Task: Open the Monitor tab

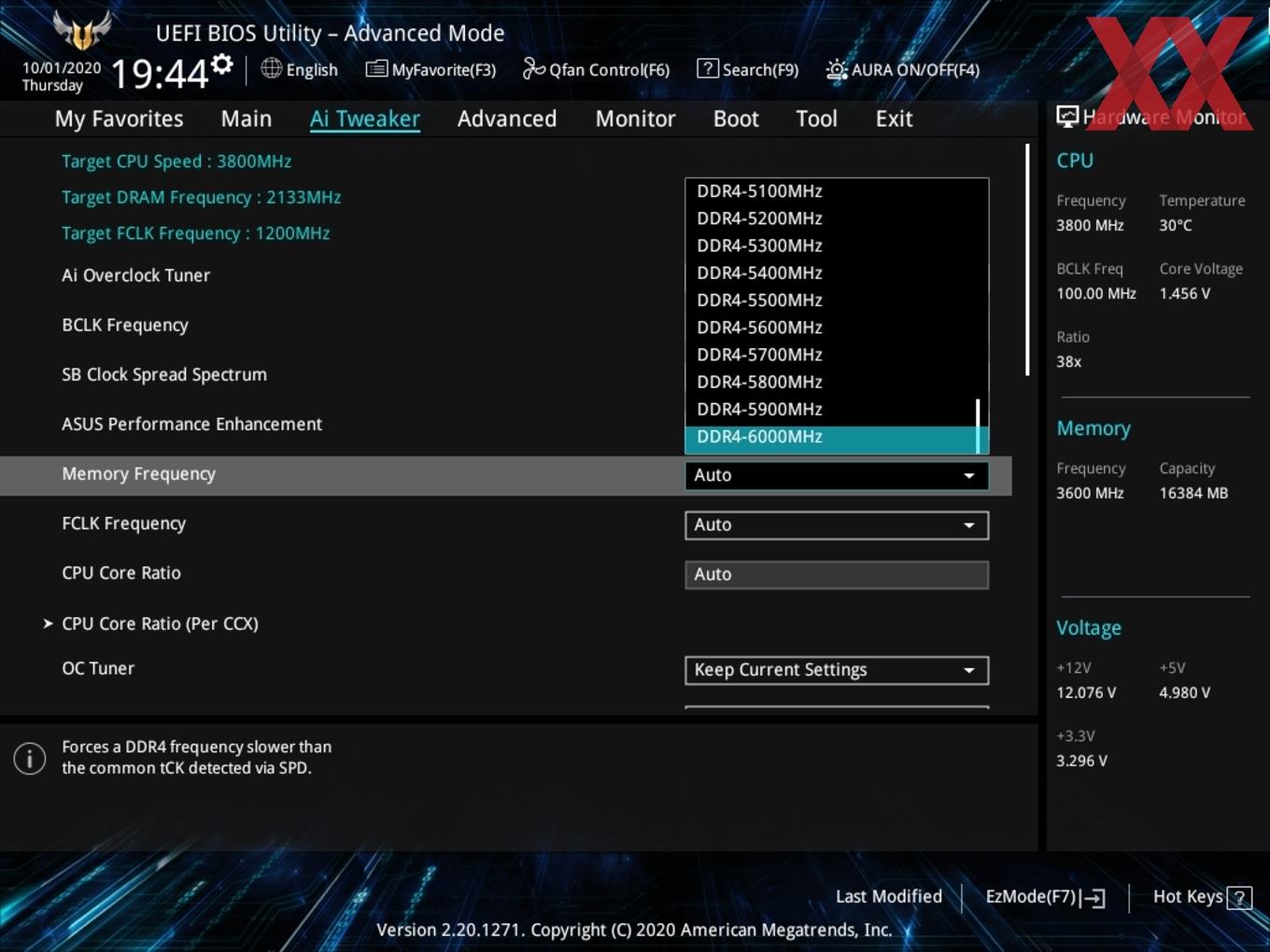Action: pos(635,119)
